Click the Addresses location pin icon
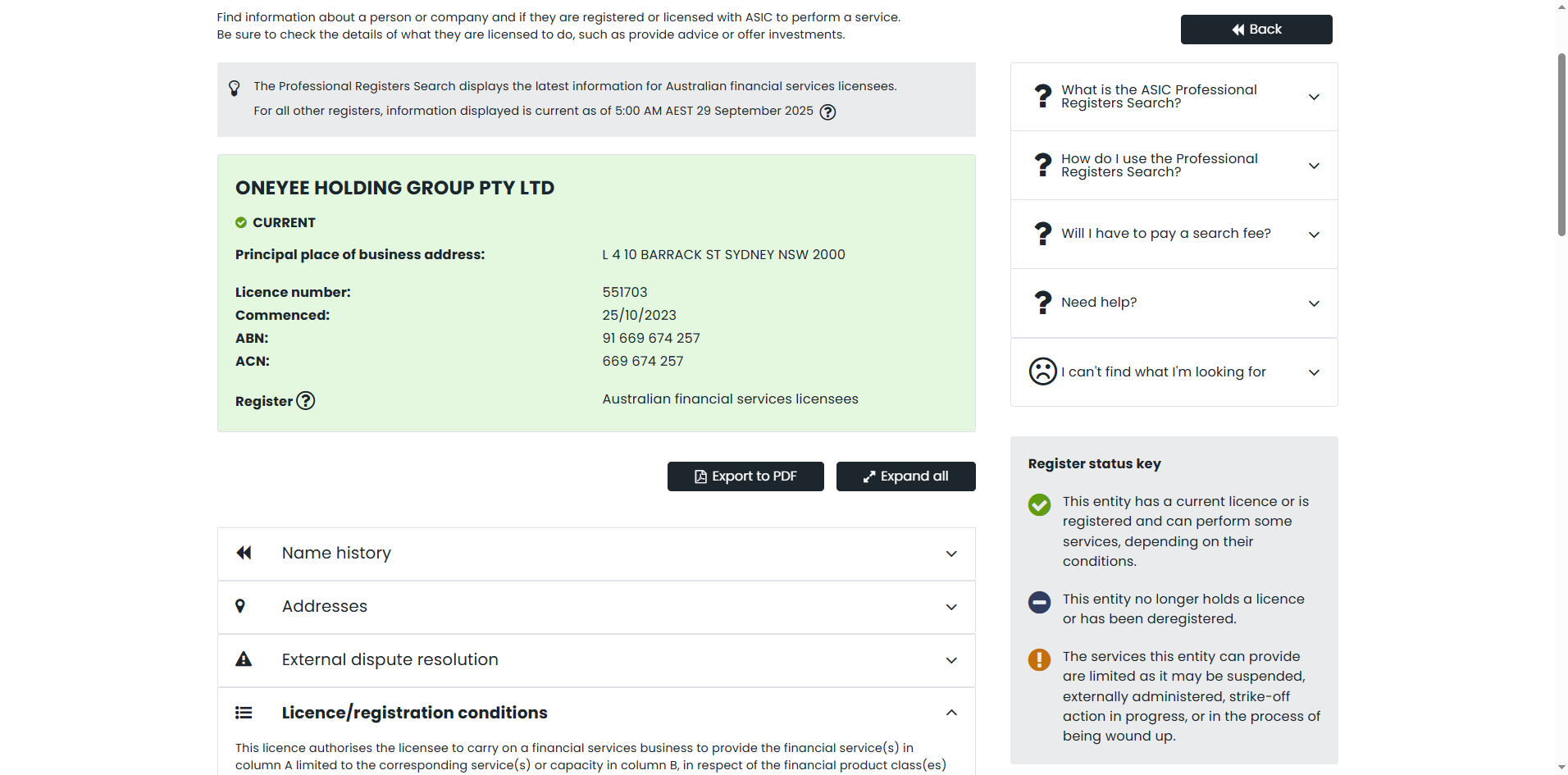This screenshot has height=775, width=1568. pos(240,606)
